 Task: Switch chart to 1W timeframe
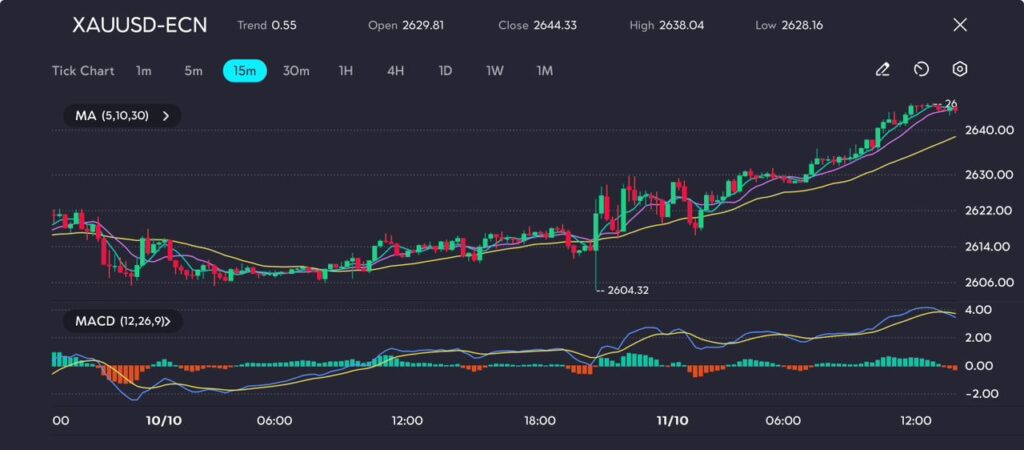tap(495, 71)
